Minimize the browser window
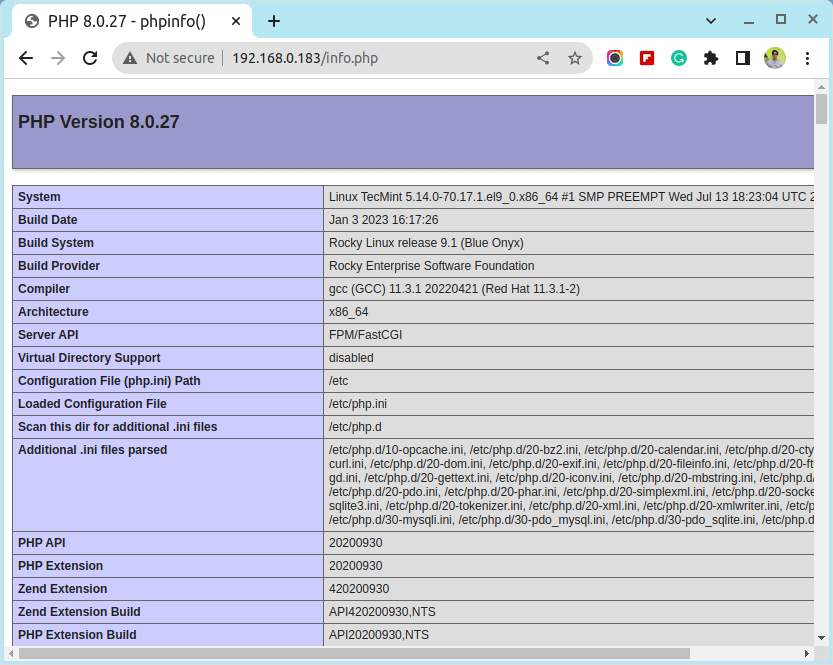Viewport: 833px width, 665px height. click(749, 21)
